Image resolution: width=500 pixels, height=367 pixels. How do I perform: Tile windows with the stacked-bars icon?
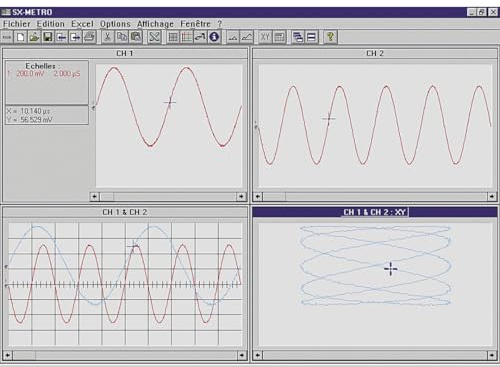(311, 37)
